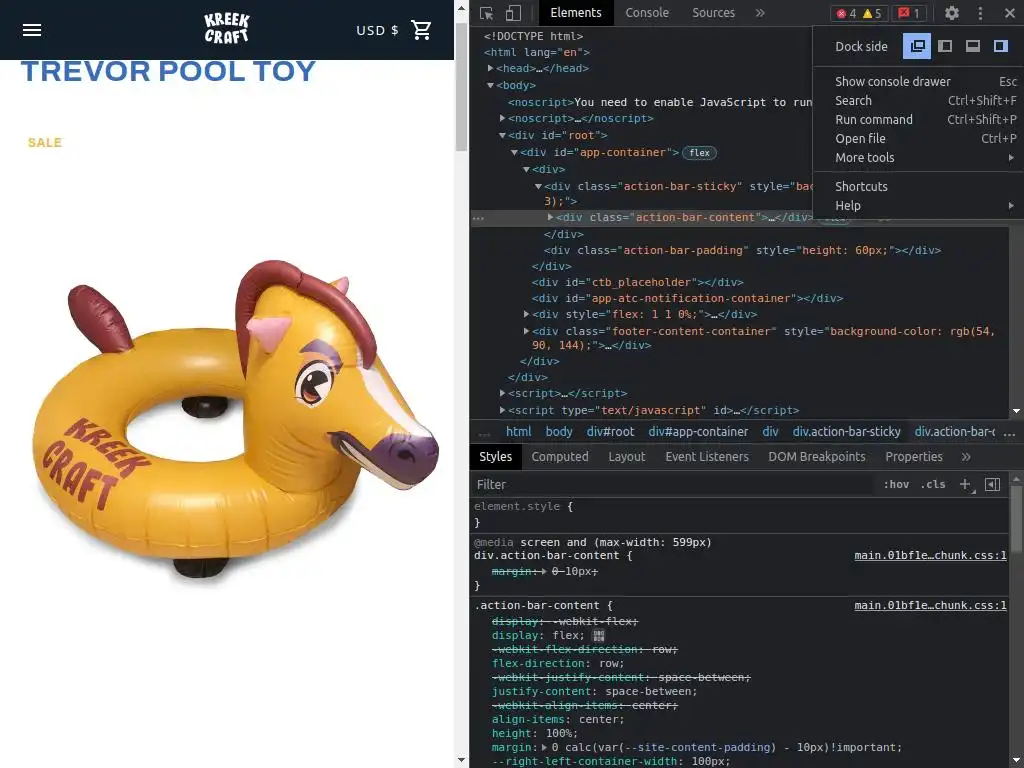The image size is (1024, 768).
Task: Toggle the .cls class editor button
Action: point(933,485)
